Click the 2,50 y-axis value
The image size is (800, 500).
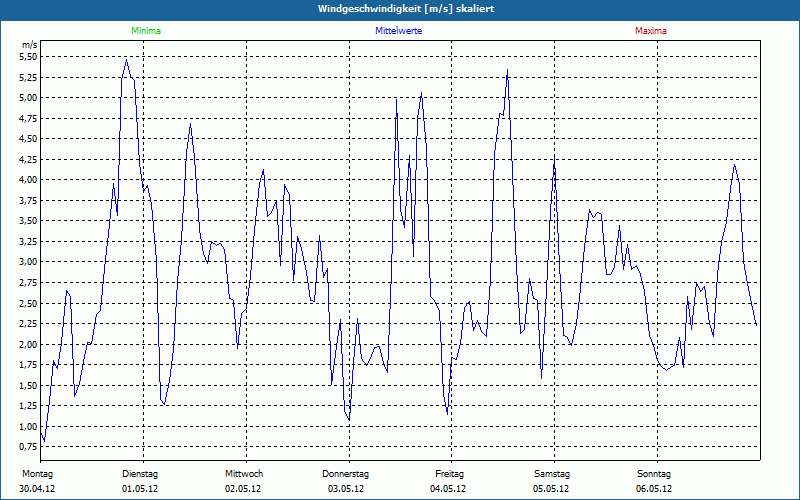(x=28, y=304)
